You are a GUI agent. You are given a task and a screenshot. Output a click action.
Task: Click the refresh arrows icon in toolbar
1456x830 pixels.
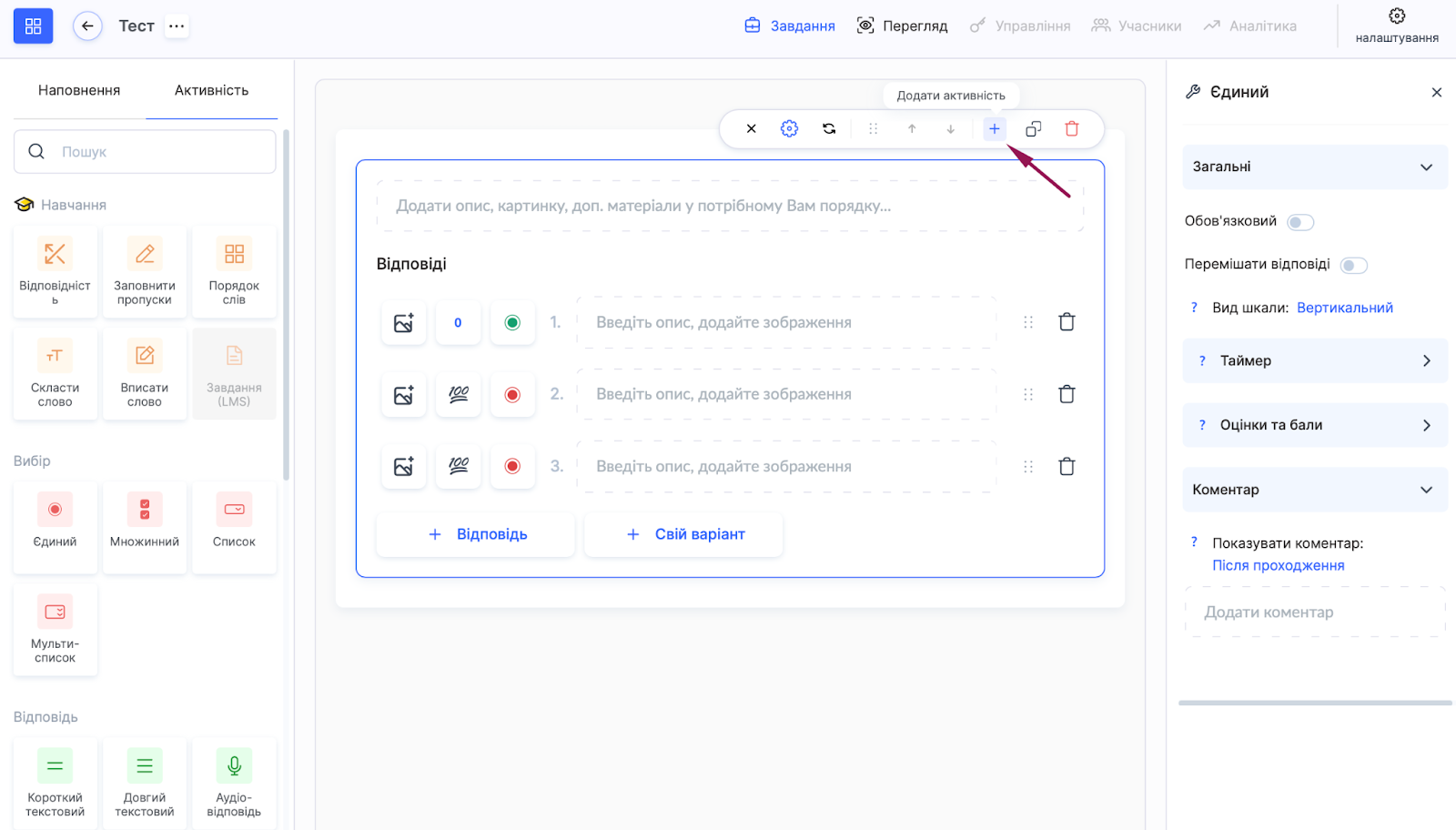point(829,129)
